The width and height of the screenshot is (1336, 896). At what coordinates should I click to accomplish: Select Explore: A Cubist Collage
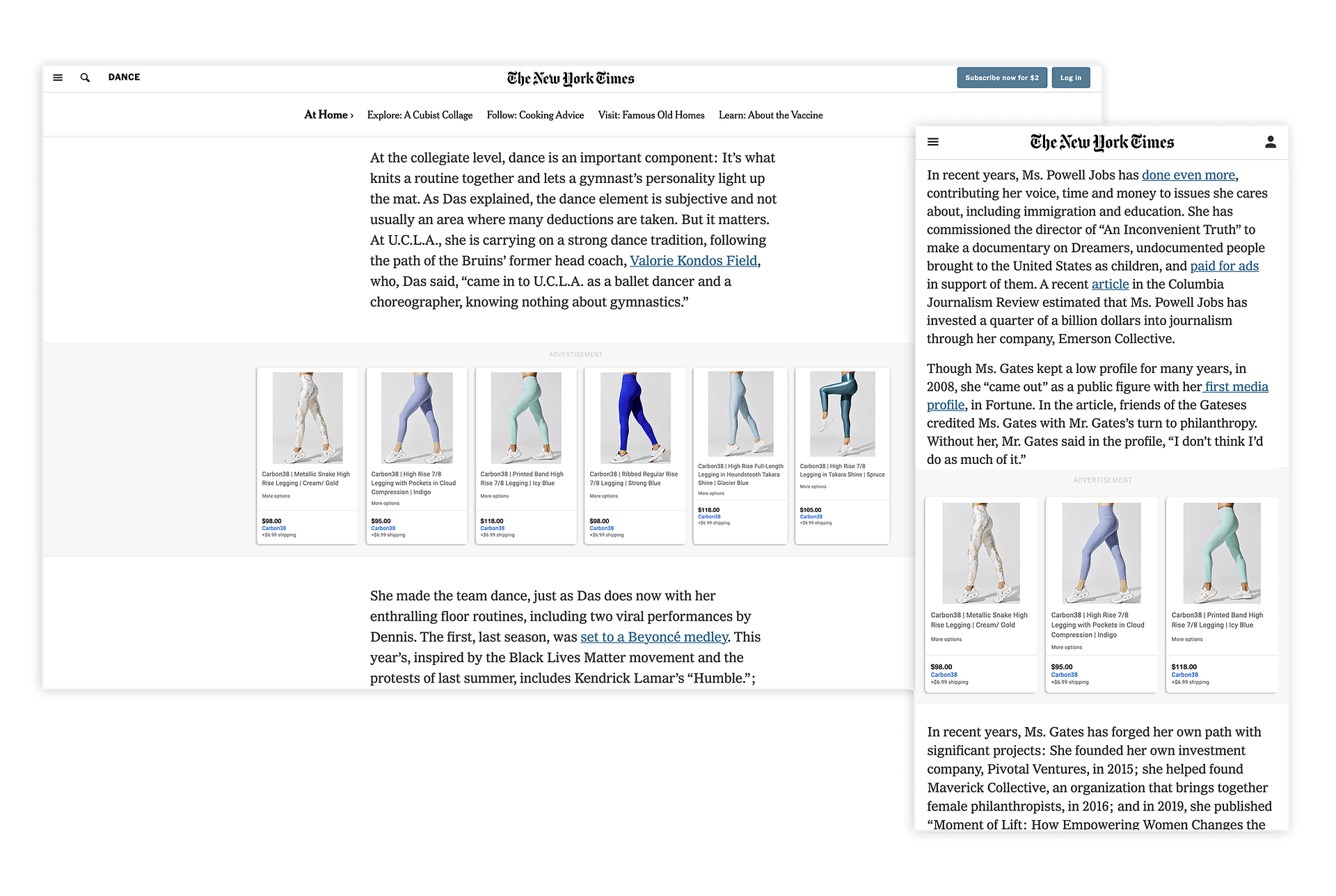point(420,115)
